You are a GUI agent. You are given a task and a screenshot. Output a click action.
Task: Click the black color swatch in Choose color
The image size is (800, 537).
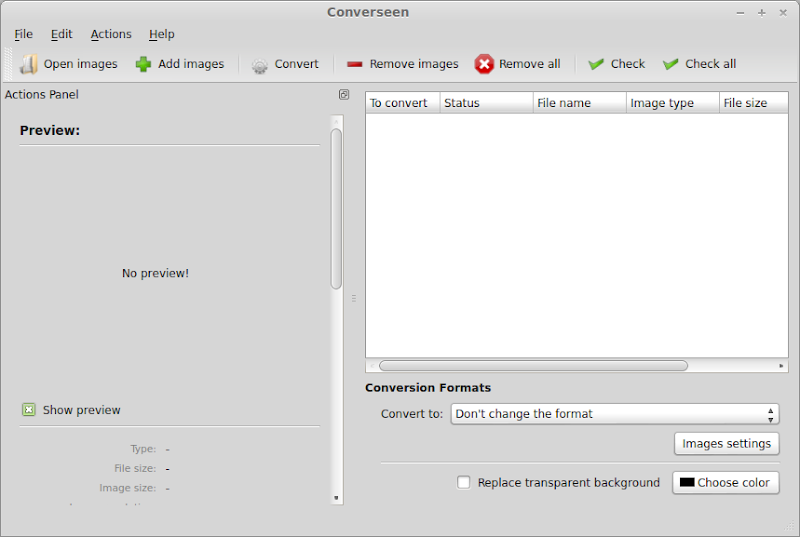[687, 482]
